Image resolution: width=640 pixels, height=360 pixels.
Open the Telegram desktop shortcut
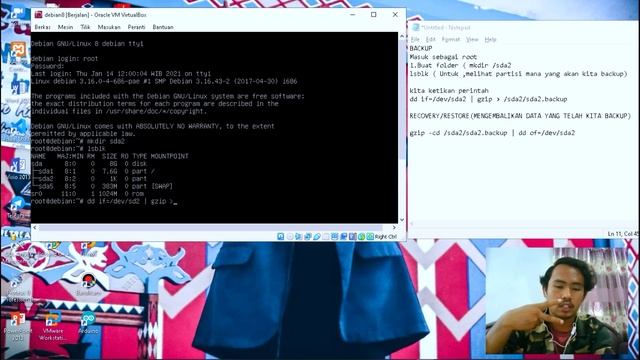[18, 207]
